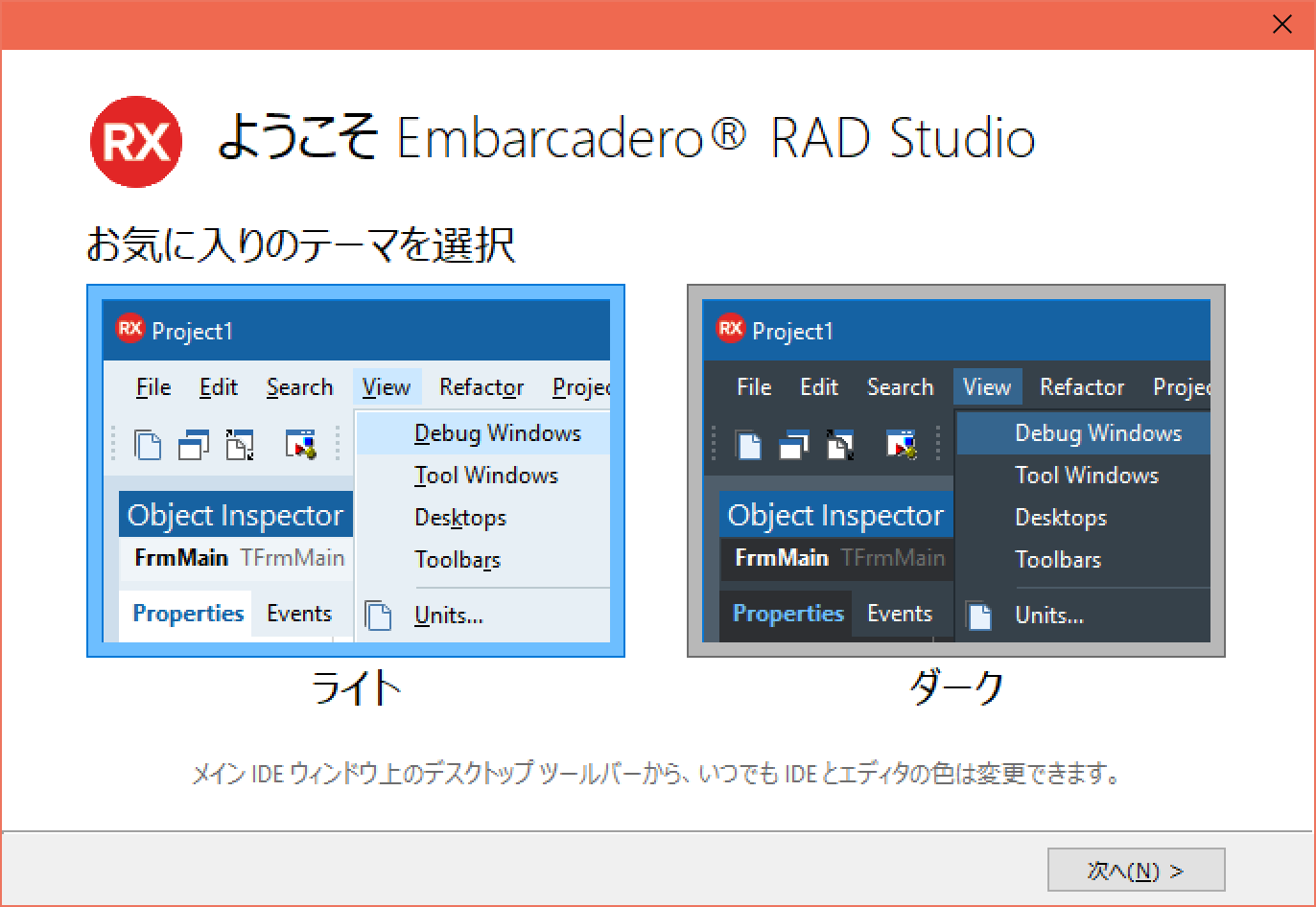
Task: Click Debug Windows in the light preview
Action: (483, 433)
